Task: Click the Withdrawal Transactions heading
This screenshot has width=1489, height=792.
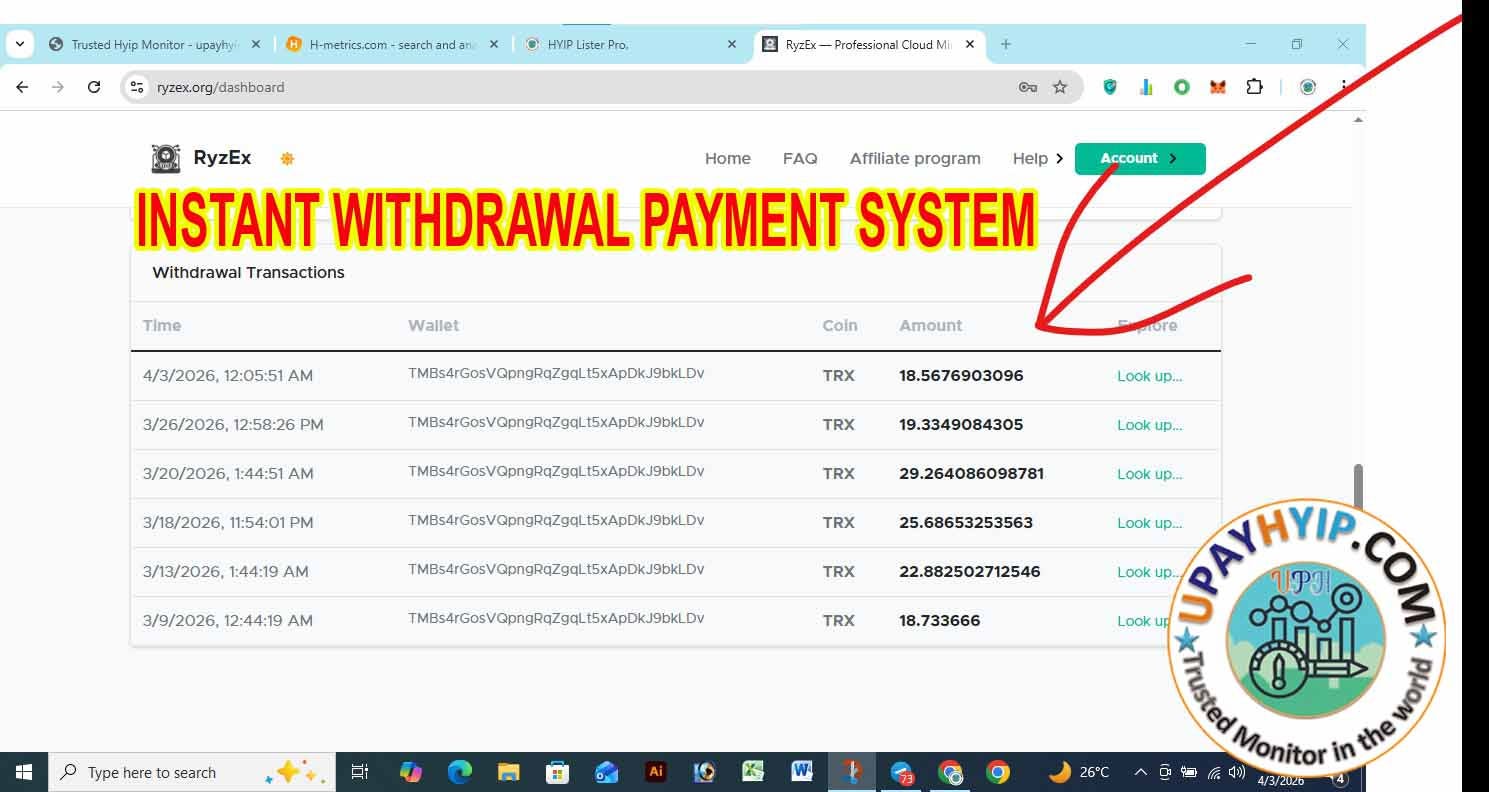Action: (x=248, y=272)
